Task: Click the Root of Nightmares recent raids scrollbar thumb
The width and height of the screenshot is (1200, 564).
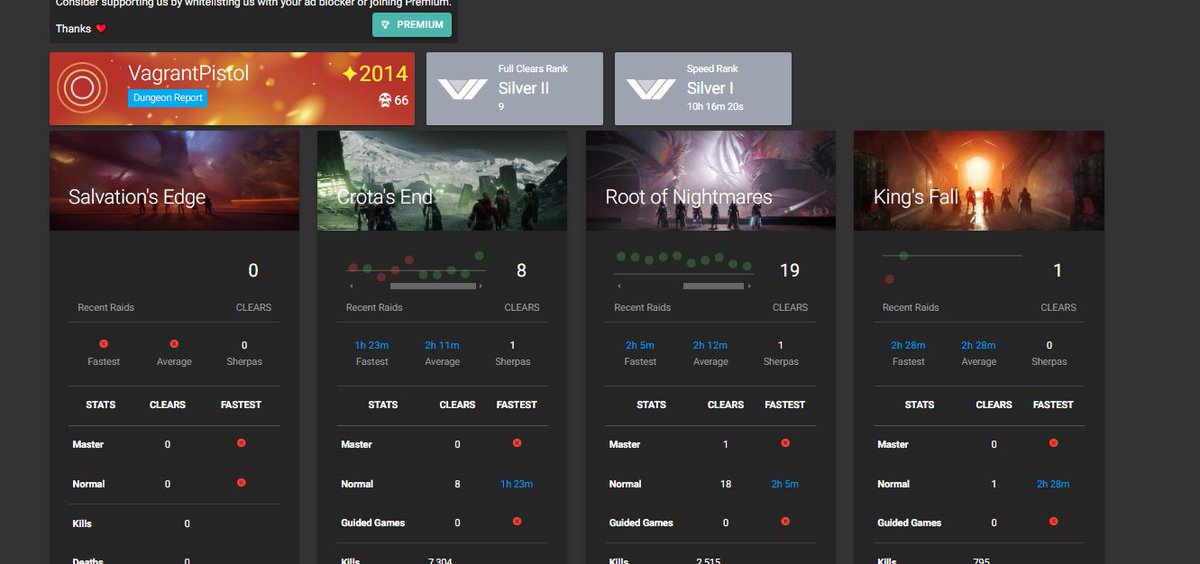Action: (714, 287)
